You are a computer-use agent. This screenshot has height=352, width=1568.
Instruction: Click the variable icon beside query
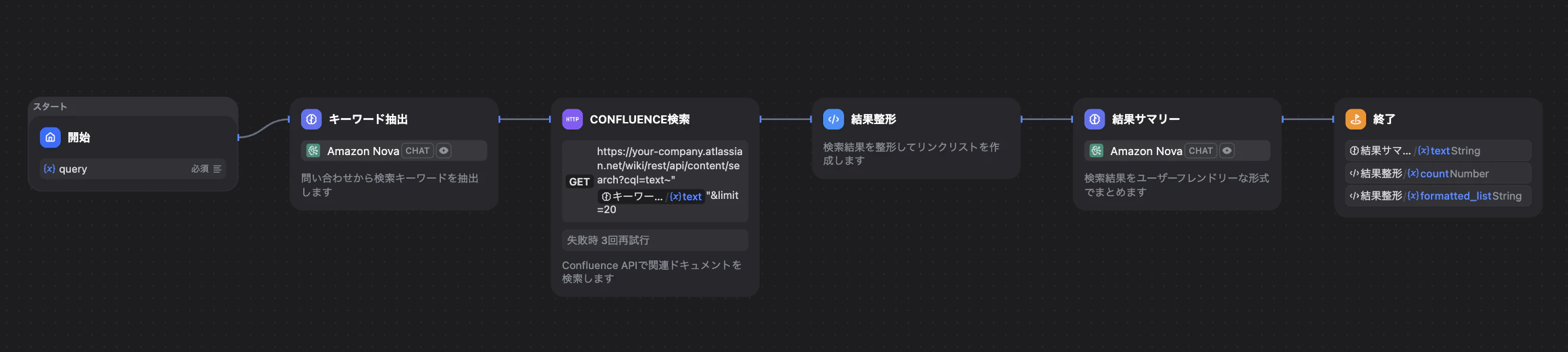pyautogui.click(x=49, y=169)
